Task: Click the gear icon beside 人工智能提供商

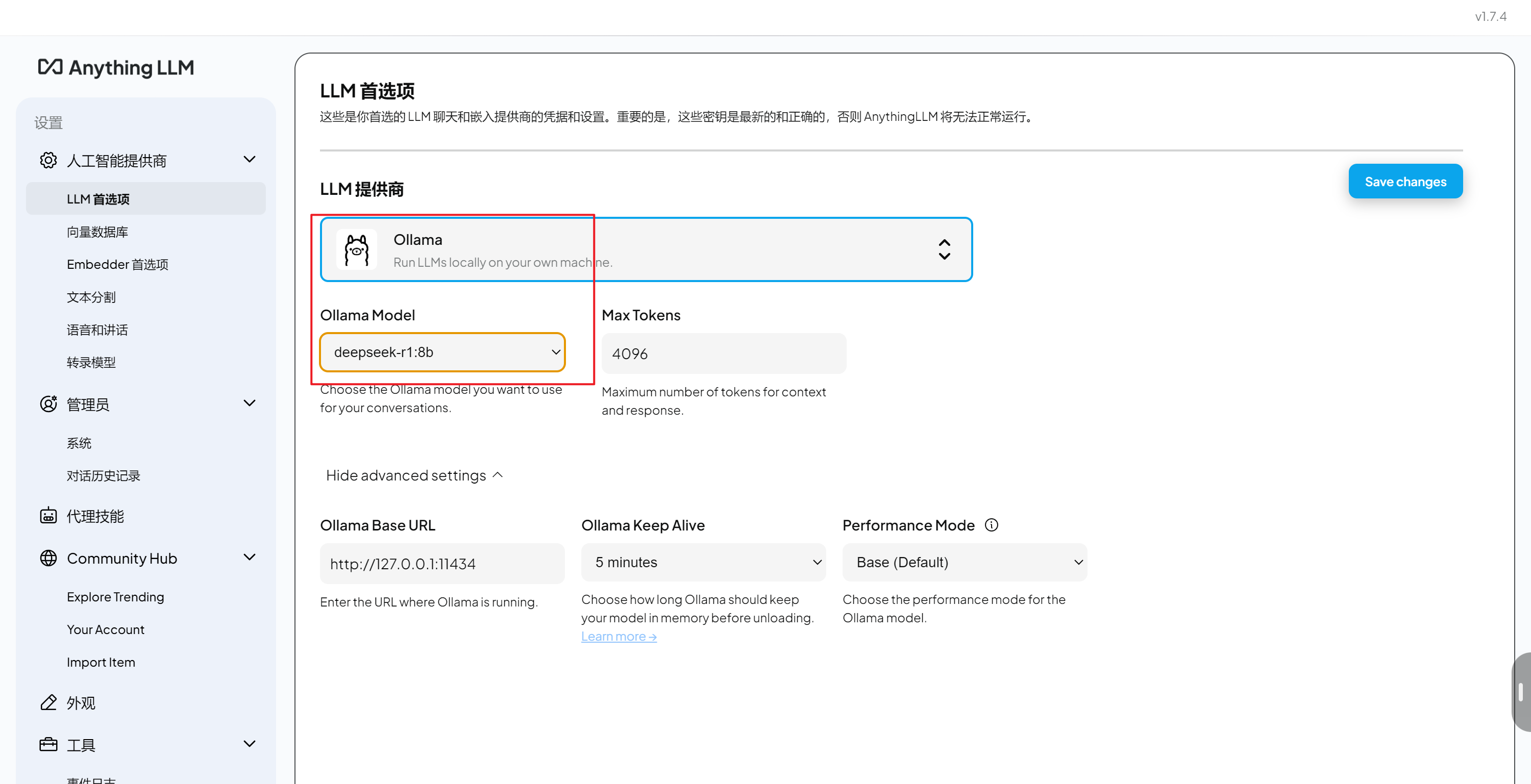Action: coord(48,160)
